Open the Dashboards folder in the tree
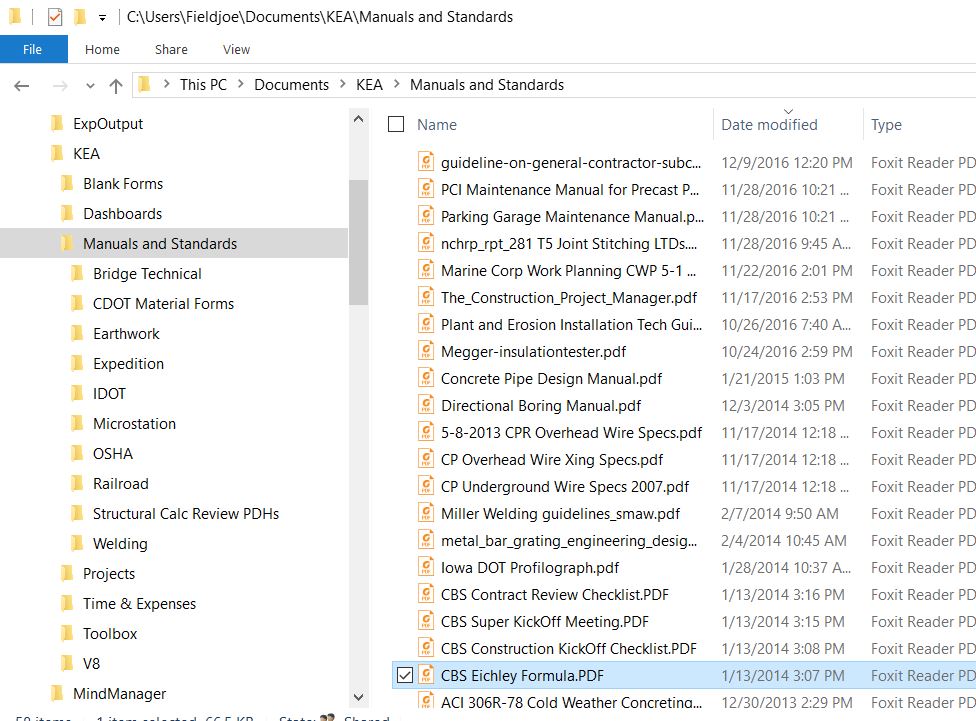The width and height of the screenshot is (976, 721). point(122,214)
